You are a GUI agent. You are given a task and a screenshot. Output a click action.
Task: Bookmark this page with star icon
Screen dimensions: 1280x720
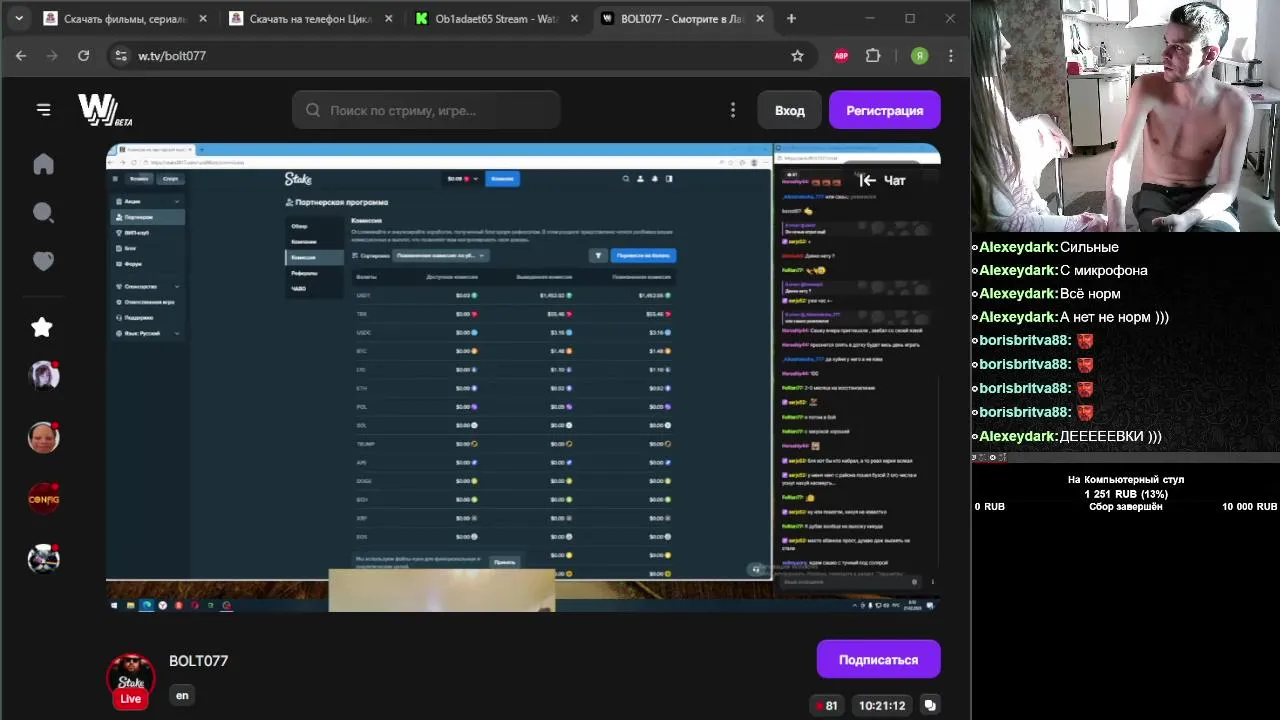click(x=797, y=56)
